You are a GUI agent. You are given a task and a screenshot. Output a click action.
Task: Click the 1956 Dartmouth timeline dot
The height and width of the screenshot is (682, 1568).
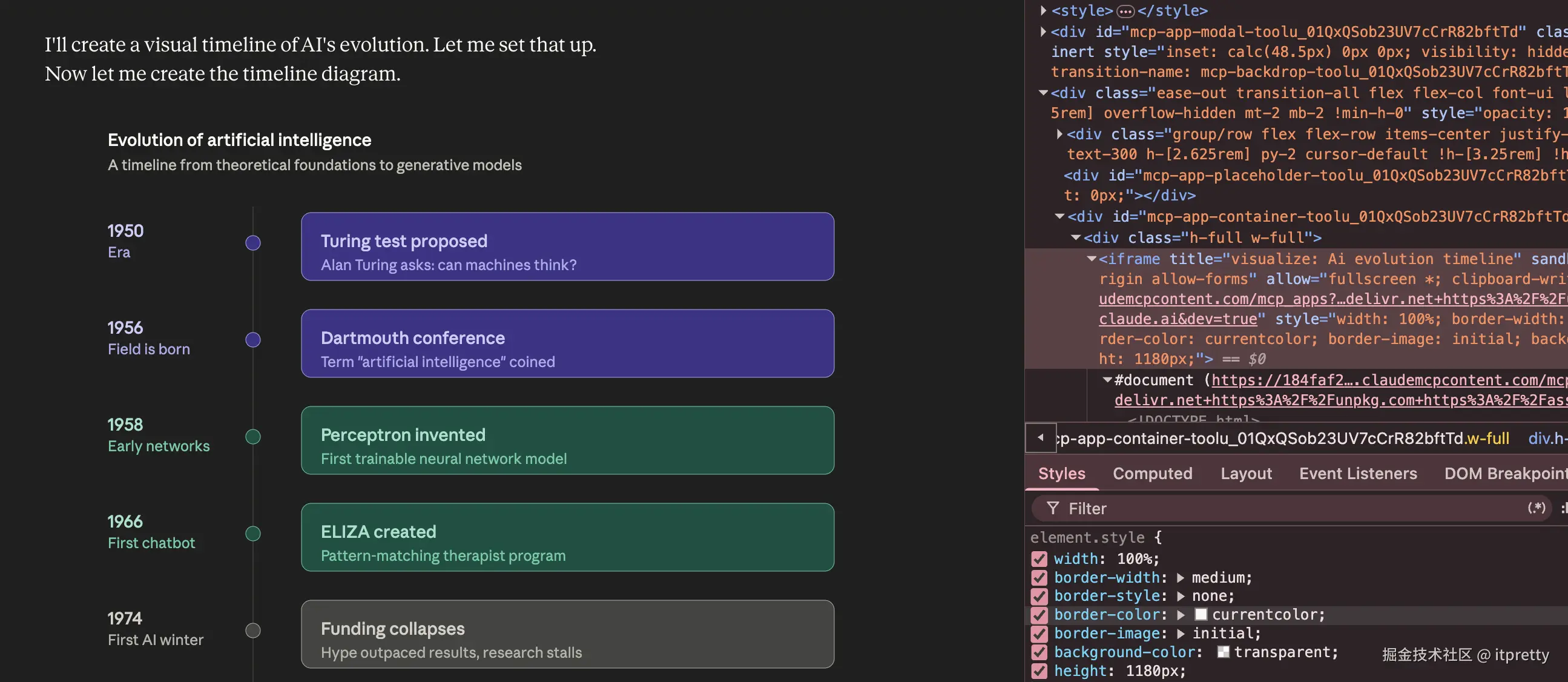(x=253, y=340)
